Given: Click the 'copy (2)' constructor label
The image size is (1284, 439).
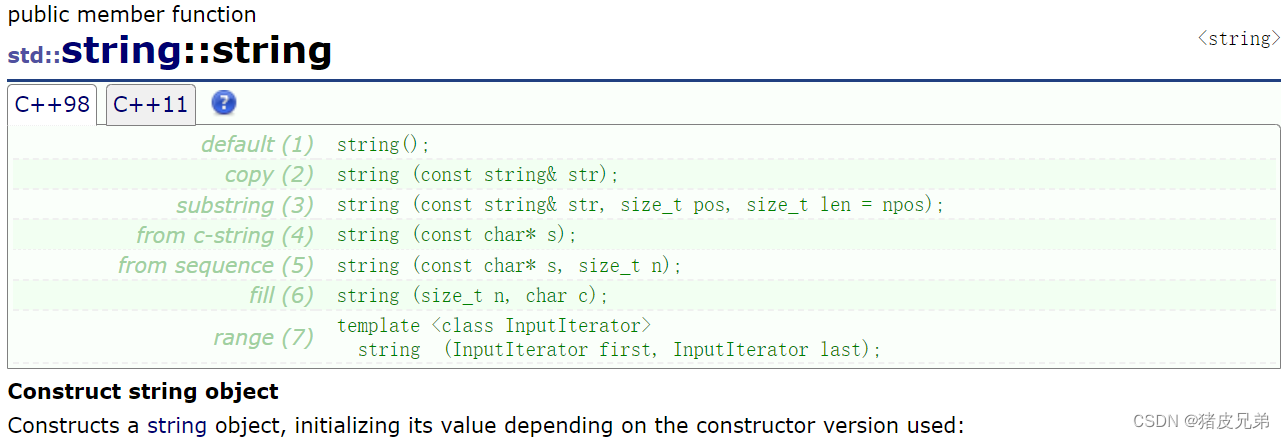Looking at the screenshot, I should pyautogui.click(x=269, y=174).
